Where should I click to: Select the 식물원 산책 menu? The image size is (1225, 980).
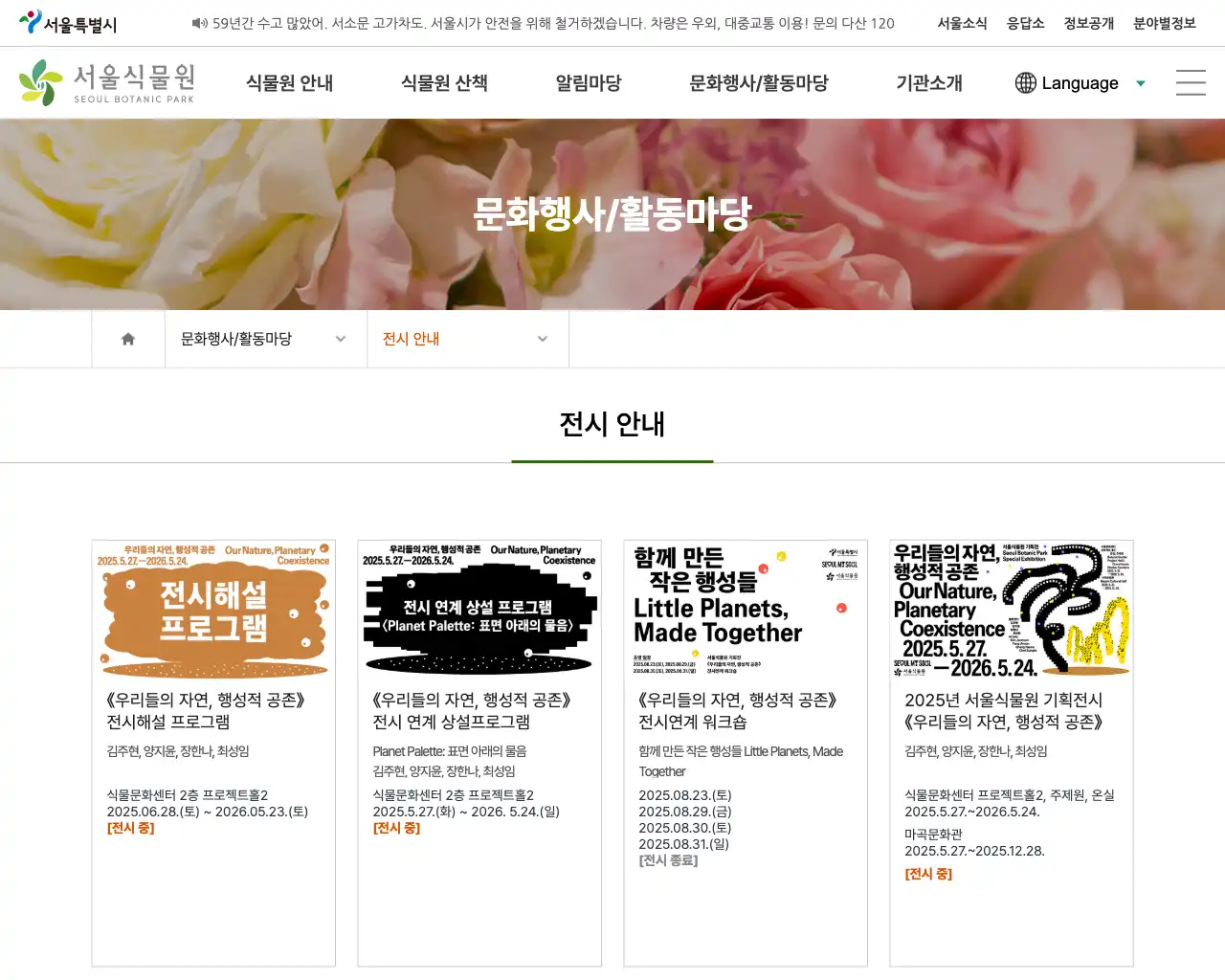pyautogui.click(x=444, y=83)
